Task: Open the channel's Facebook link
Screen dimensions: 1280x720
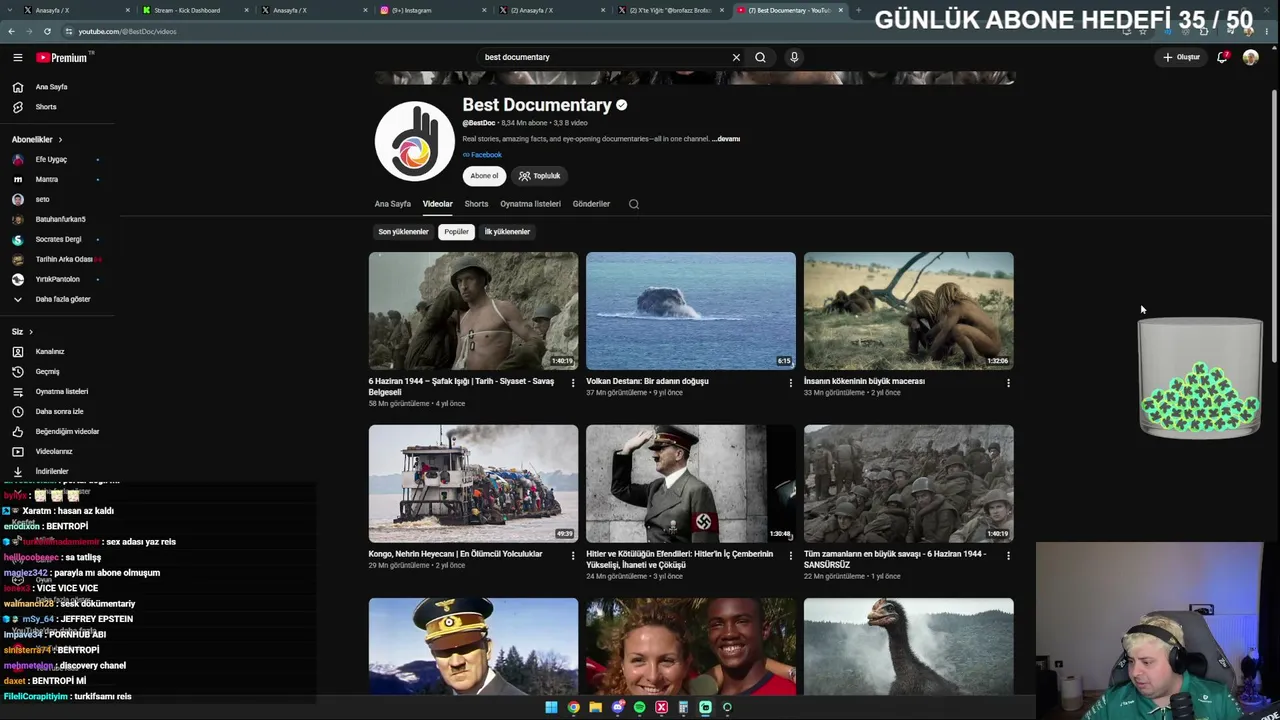Action: click(482, 155)
